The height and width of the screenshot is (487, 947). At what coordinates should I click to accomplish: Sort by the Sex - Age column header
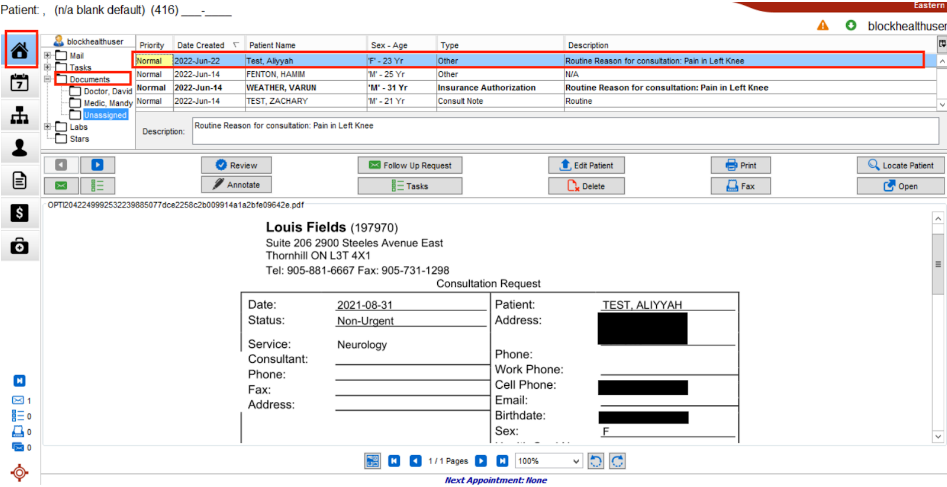[401, 45]
